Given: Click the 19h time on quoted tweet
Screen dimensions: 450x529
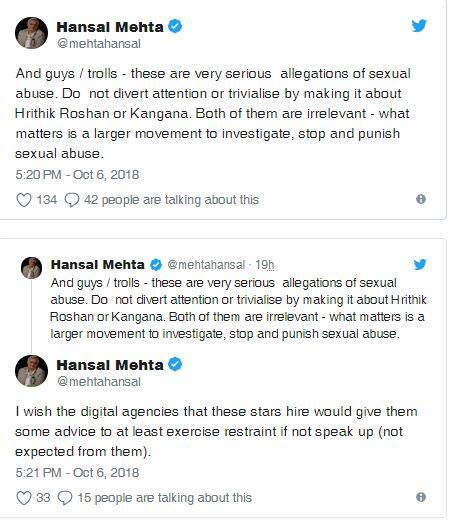Looking at the screenshot, I should 264,265.
